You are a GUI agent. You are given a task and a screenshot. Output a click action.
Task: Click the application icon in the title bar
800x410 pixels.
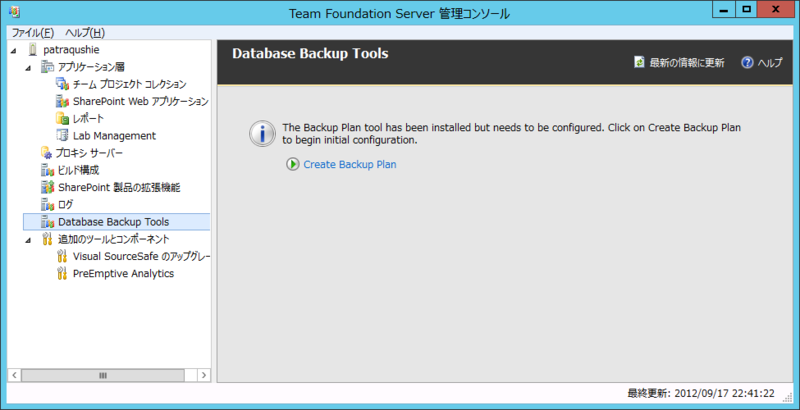14,12
